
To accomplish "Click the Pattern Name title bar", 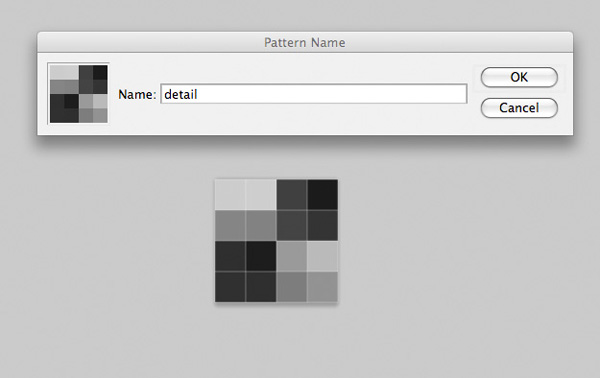I will point(305,42).
